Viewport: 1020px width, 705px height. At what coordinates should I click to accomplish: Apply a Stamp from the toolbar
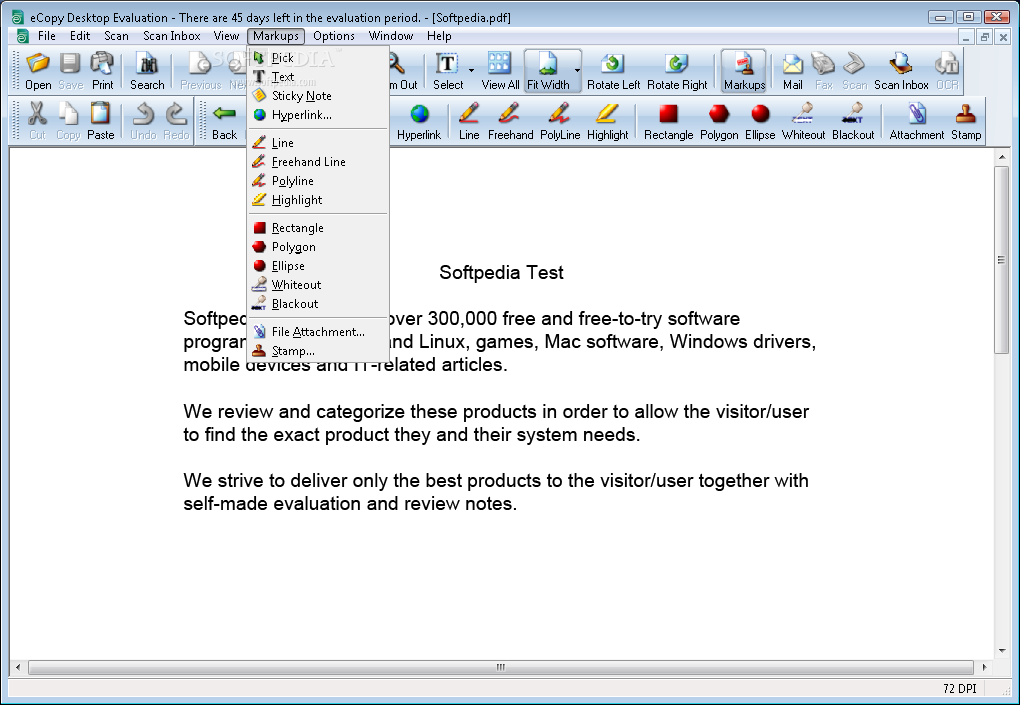(966, 121)
